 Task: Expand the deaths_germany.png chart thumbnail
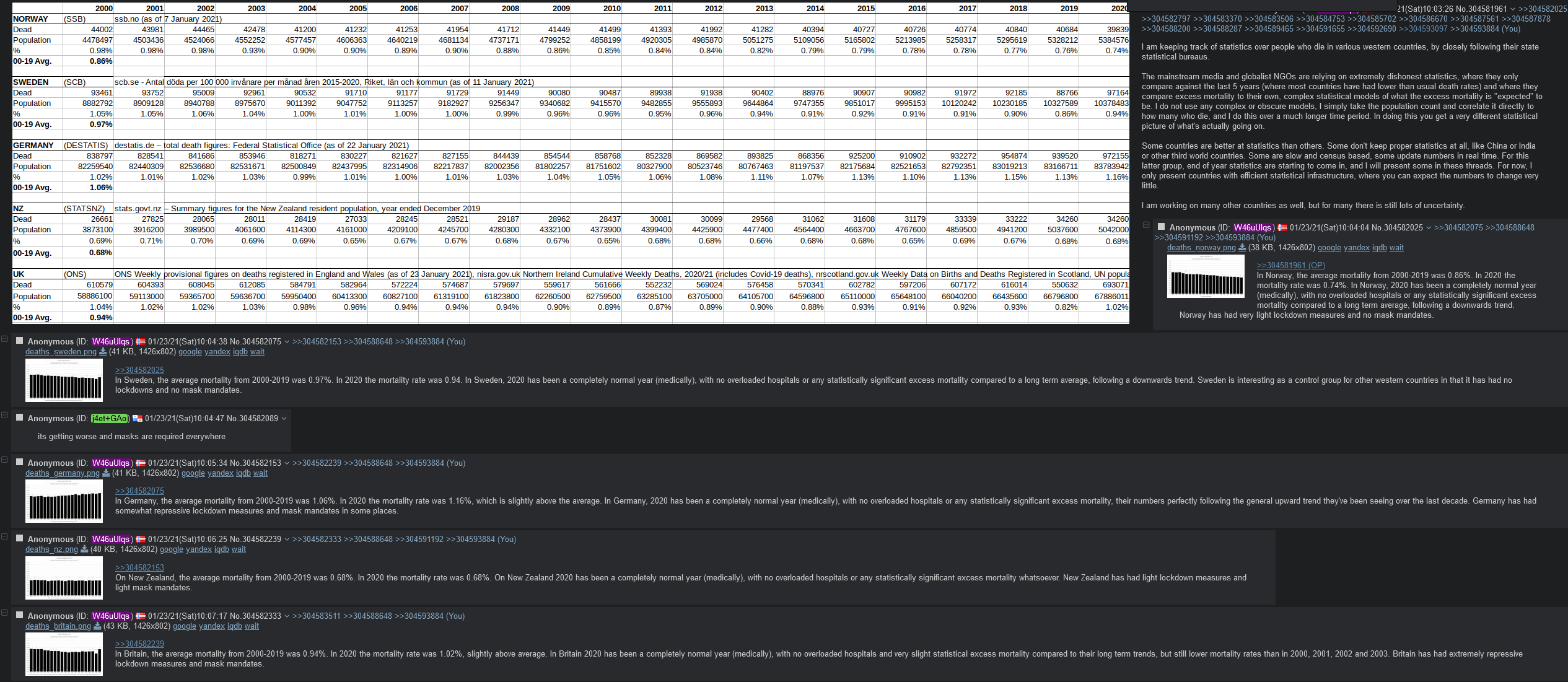tap(64, 501)
